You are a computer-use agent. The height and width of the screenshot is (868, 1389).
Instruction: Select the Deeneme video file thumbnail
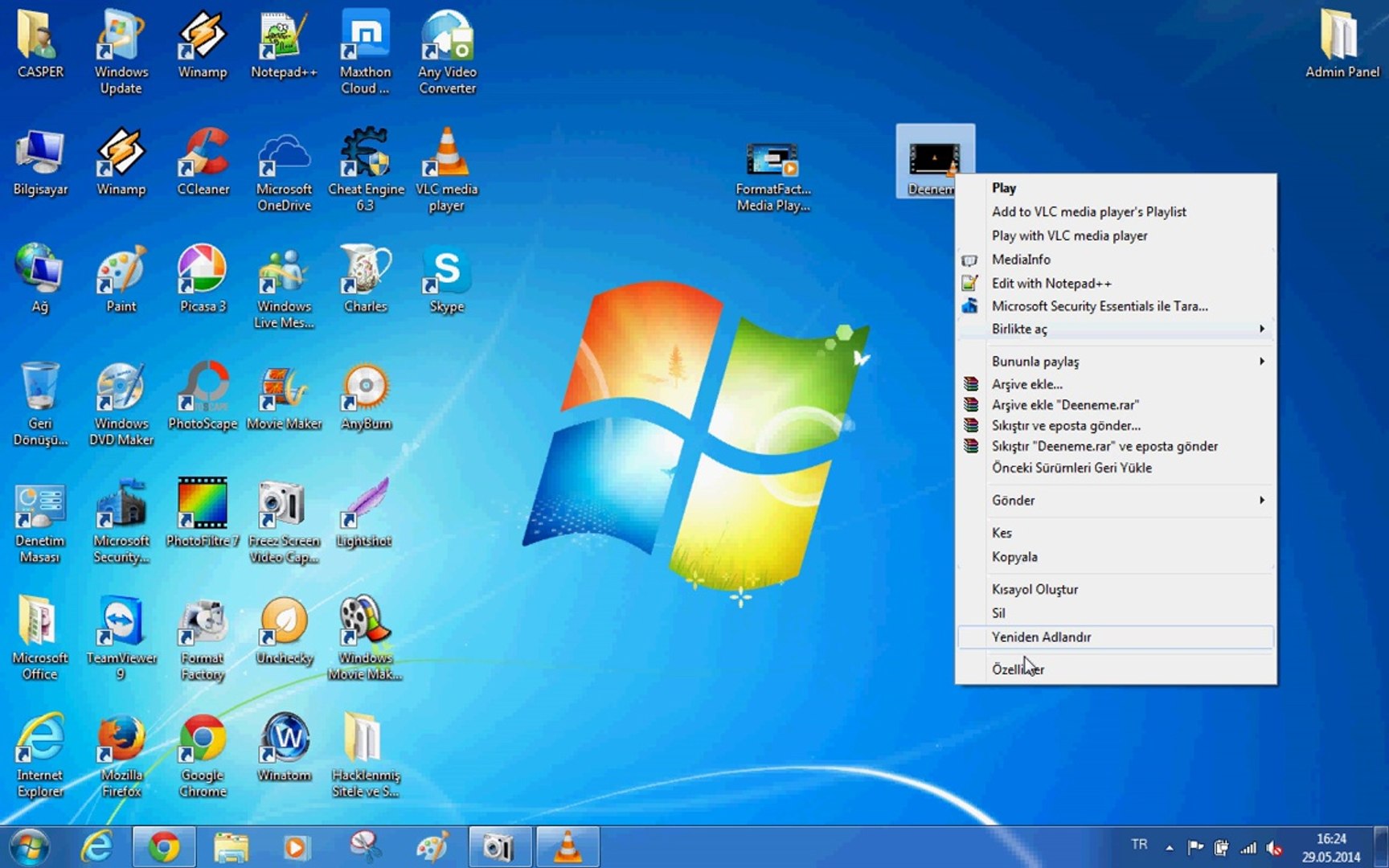coord(935,159)
